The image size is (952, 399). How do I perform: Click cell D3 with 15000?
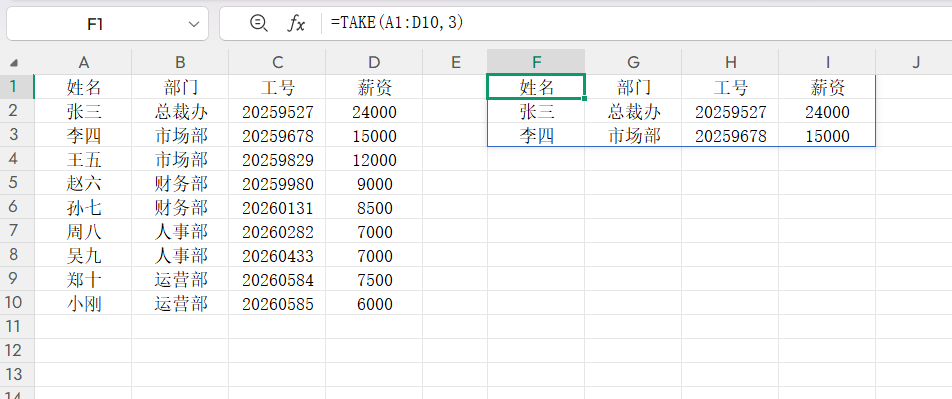click(374, 135)
